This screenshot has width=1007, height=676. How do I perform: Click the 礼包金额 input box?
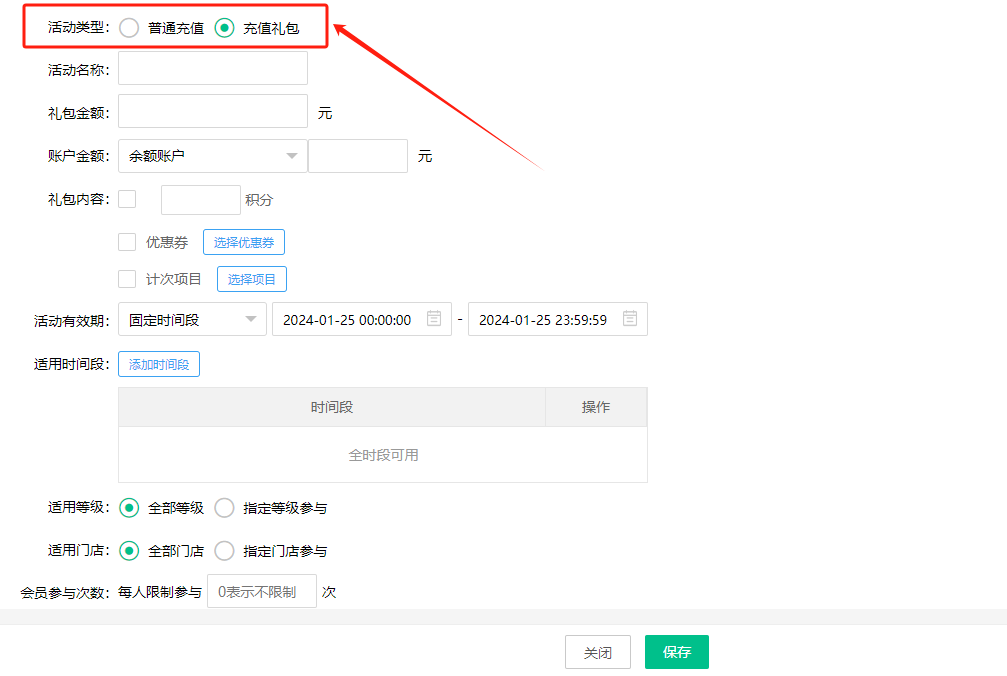[212, 112]
